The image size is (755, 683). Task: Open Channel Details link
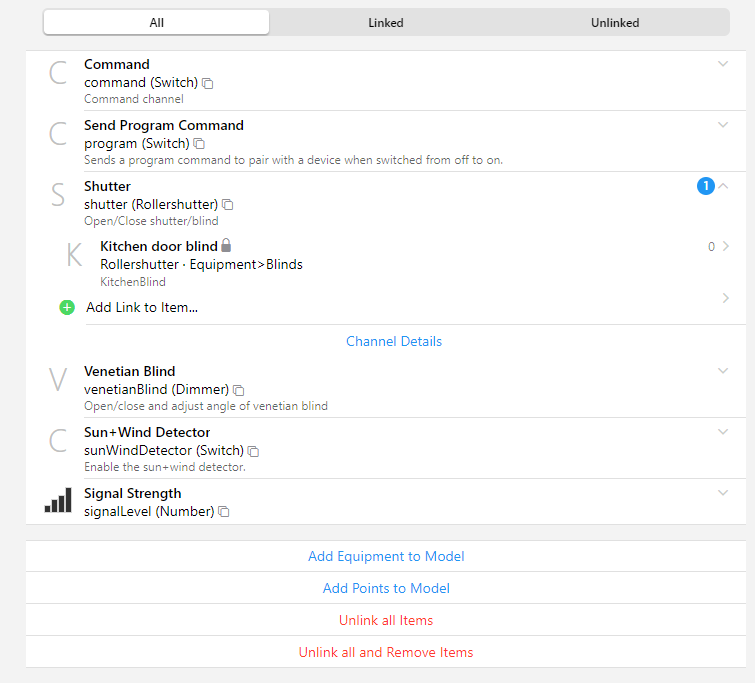click(393, 341)
